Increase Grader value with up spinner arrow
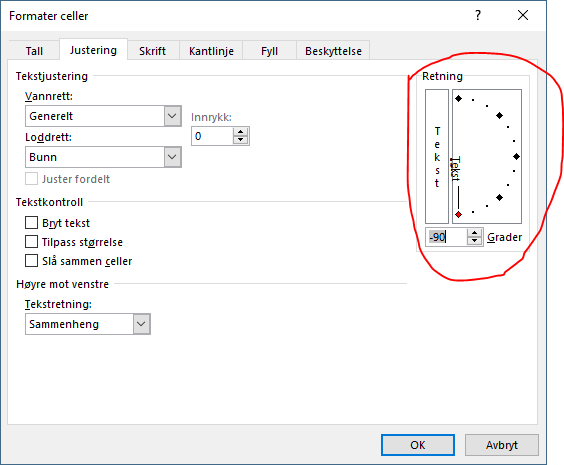The width and height of the screenshot is (564, 465). [x=474, y=233]
